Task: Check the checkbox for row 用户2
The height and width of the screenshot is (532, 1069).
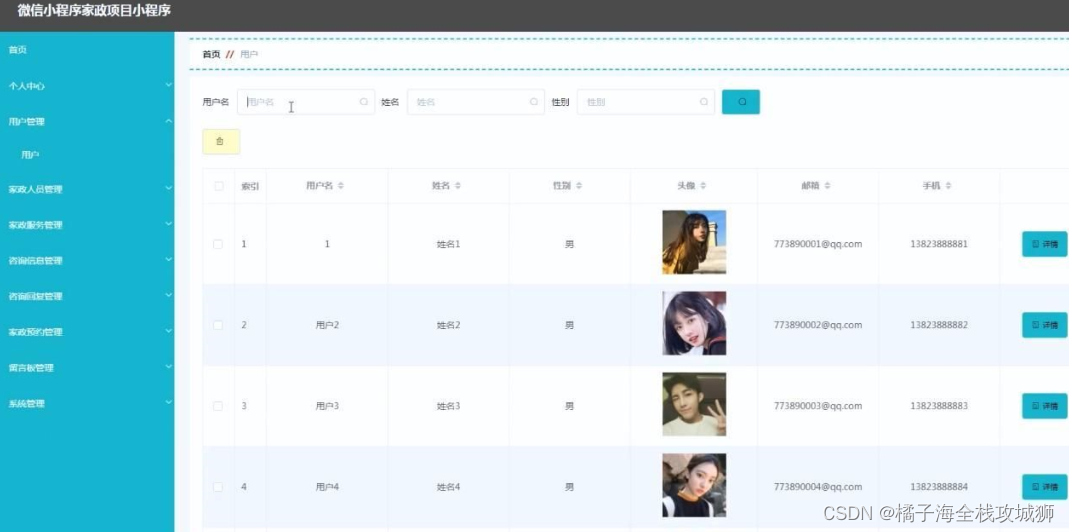Action: coord(218,325)
